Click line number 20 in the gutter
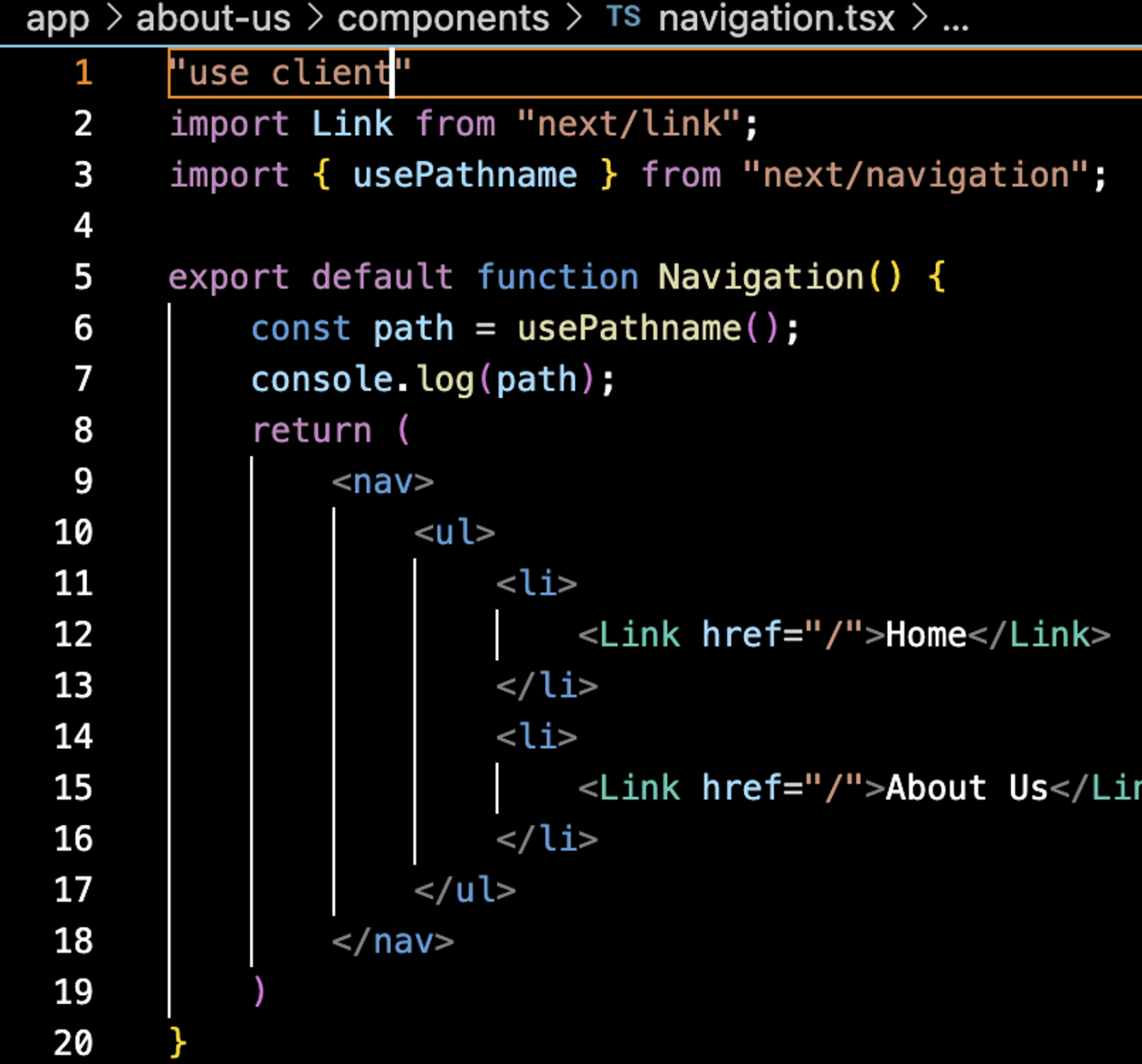1142x1064 pixels. 73,1043
